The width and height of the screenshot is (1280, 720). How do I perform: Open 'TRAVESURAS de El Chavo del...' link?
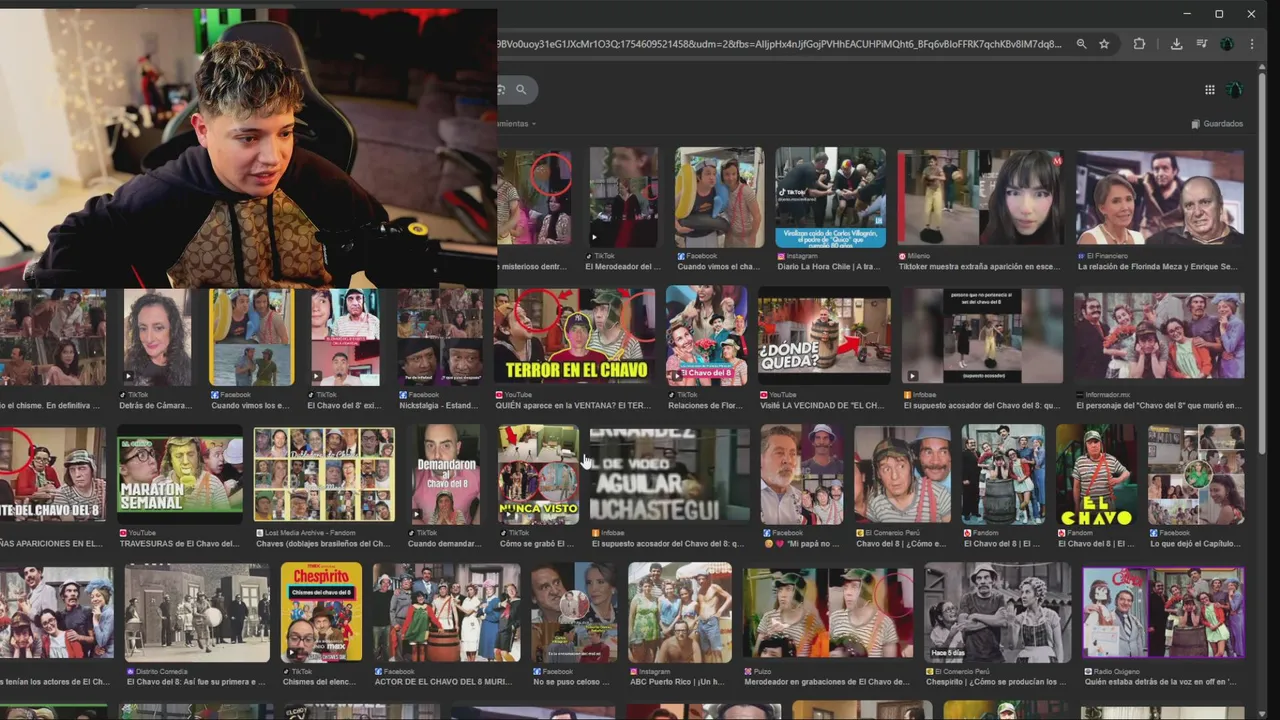tap(179, 544)
